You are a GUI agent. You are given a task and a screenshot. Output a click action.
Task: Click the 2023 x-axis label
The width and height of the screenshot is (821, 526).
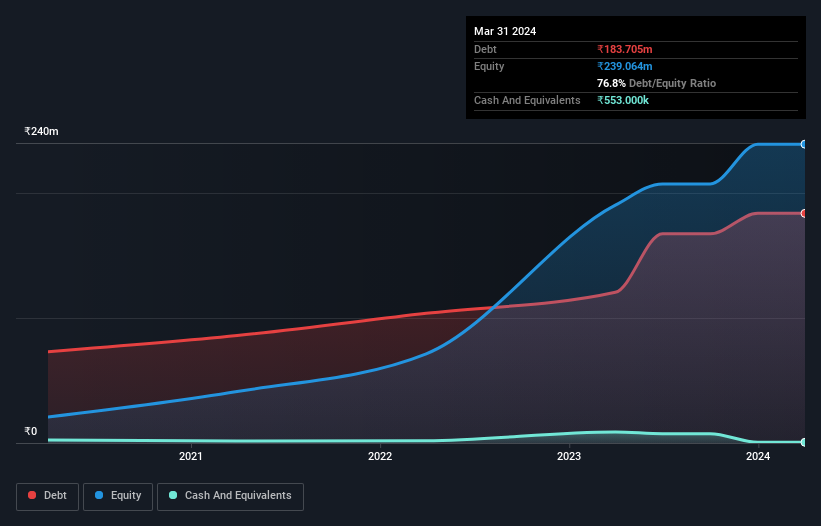coord(569,456)
